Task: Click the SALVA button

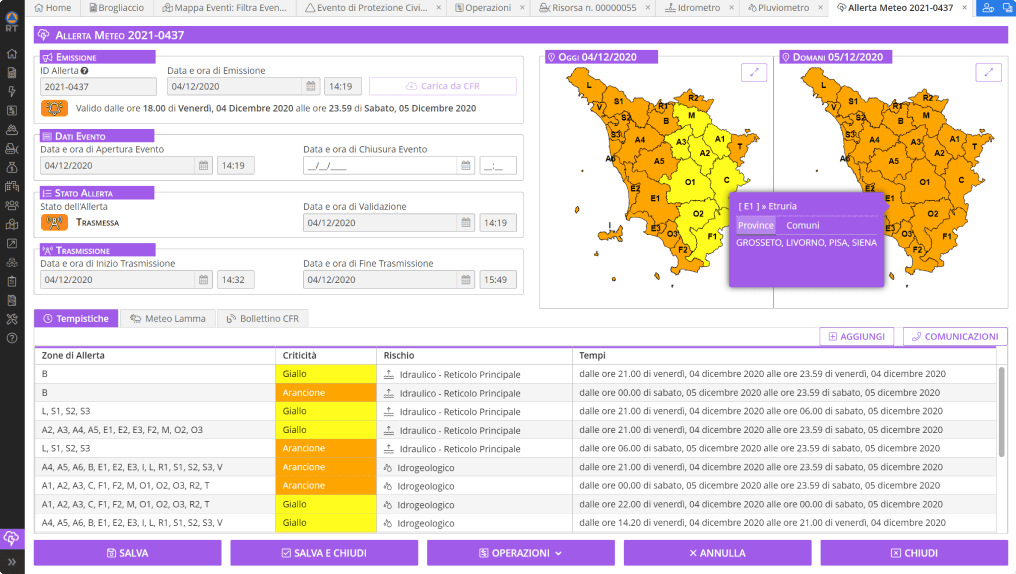Action: (128, 553)
